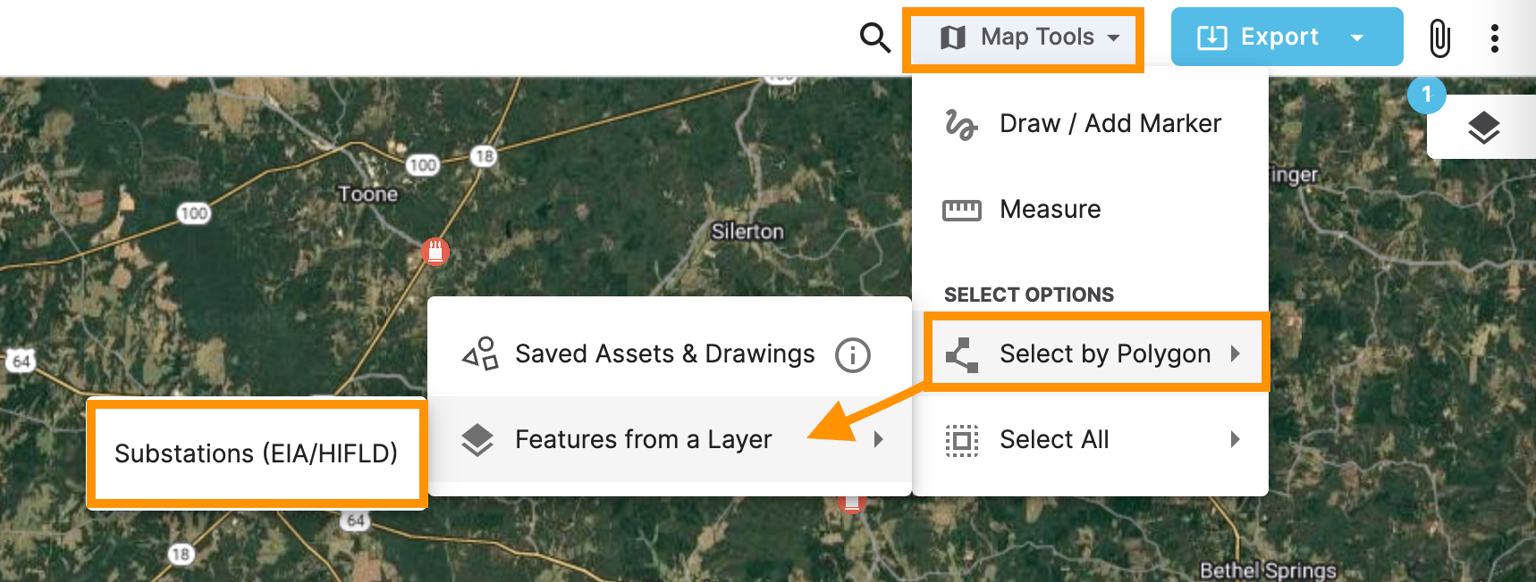The width and height of the screenshot is (1536, 582).
Task: Open the Export dropdown arrow
Action: click(x=1357, y=36)
